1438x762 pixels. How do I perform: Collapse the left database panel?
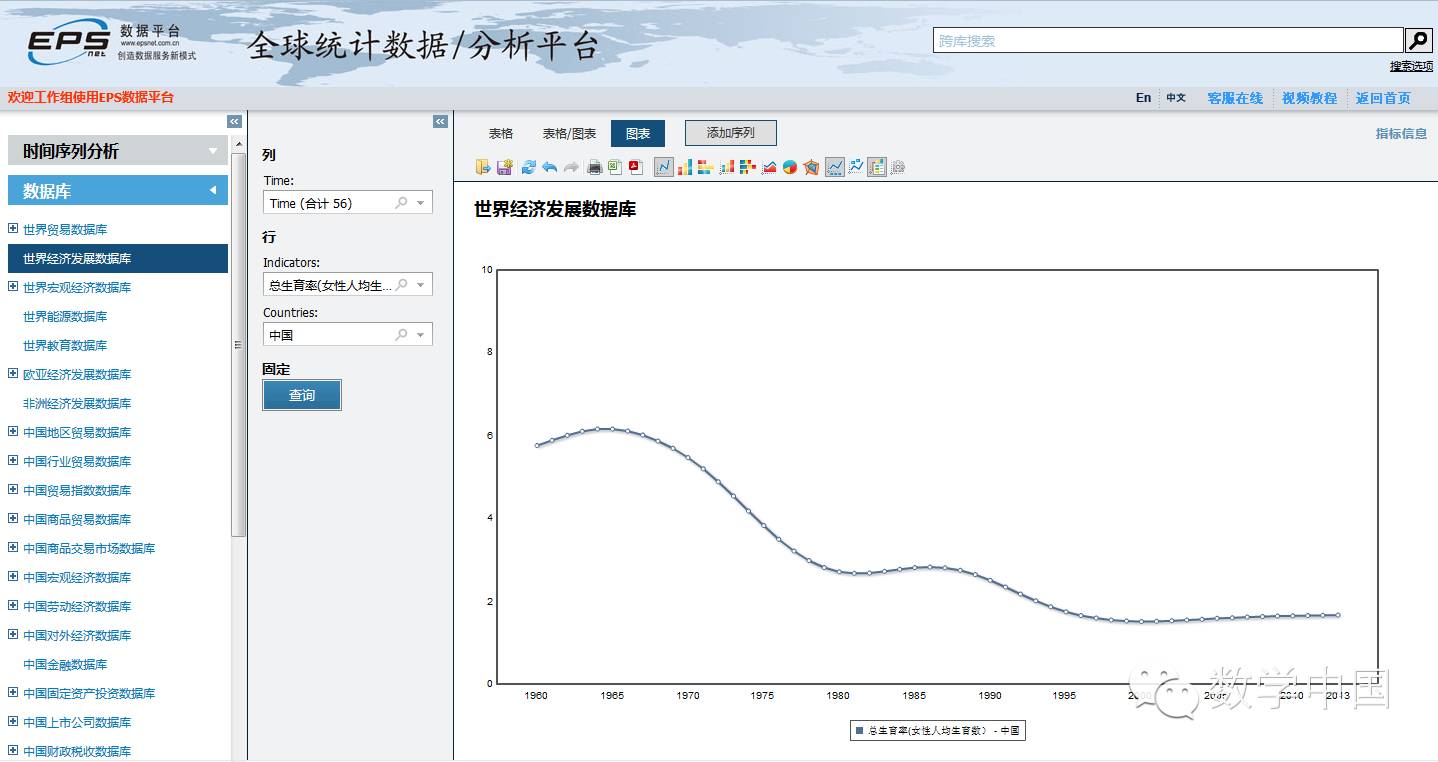234,121
